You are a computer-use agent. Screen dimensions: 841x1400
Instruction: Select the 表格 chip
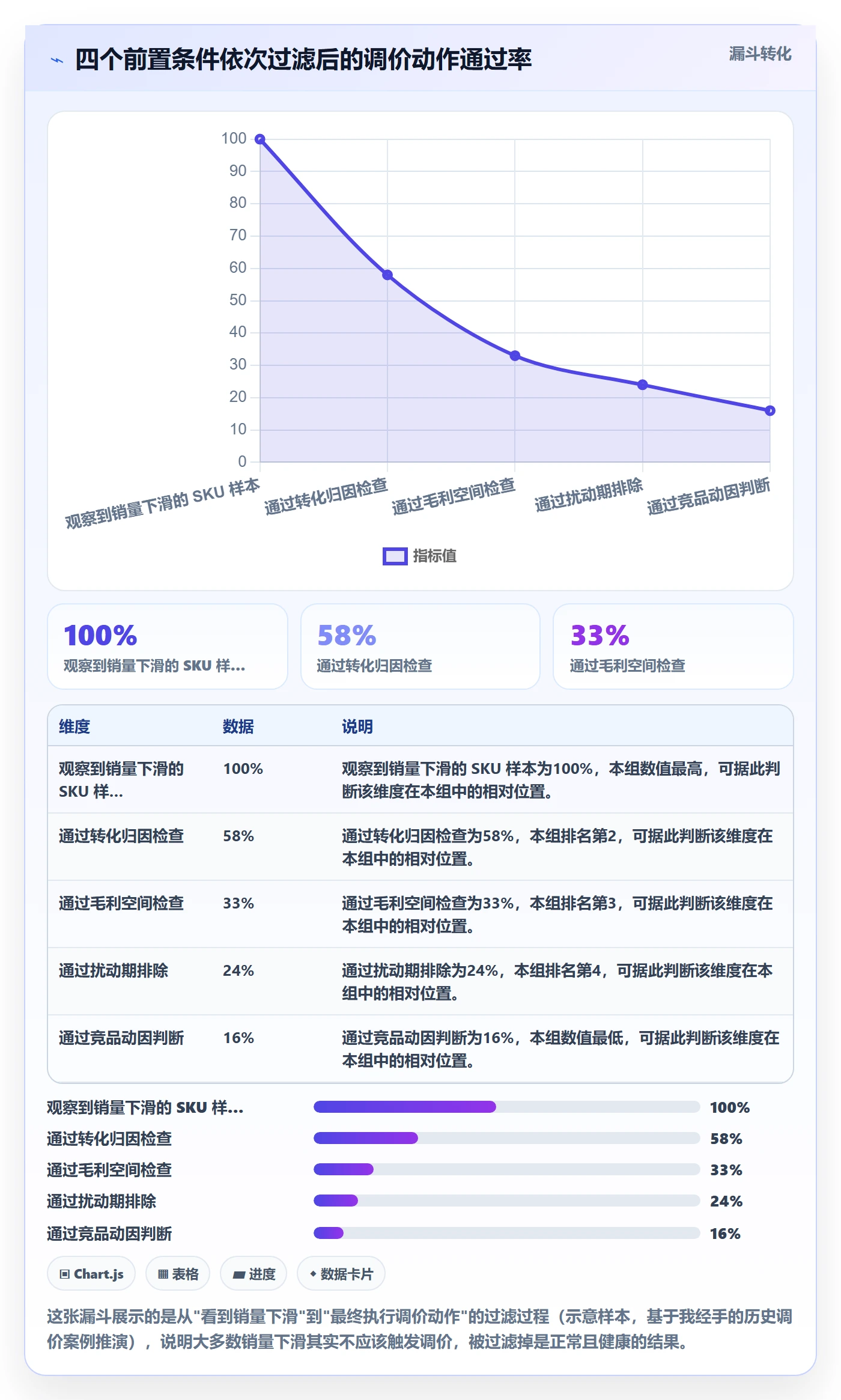[178, 1274]
